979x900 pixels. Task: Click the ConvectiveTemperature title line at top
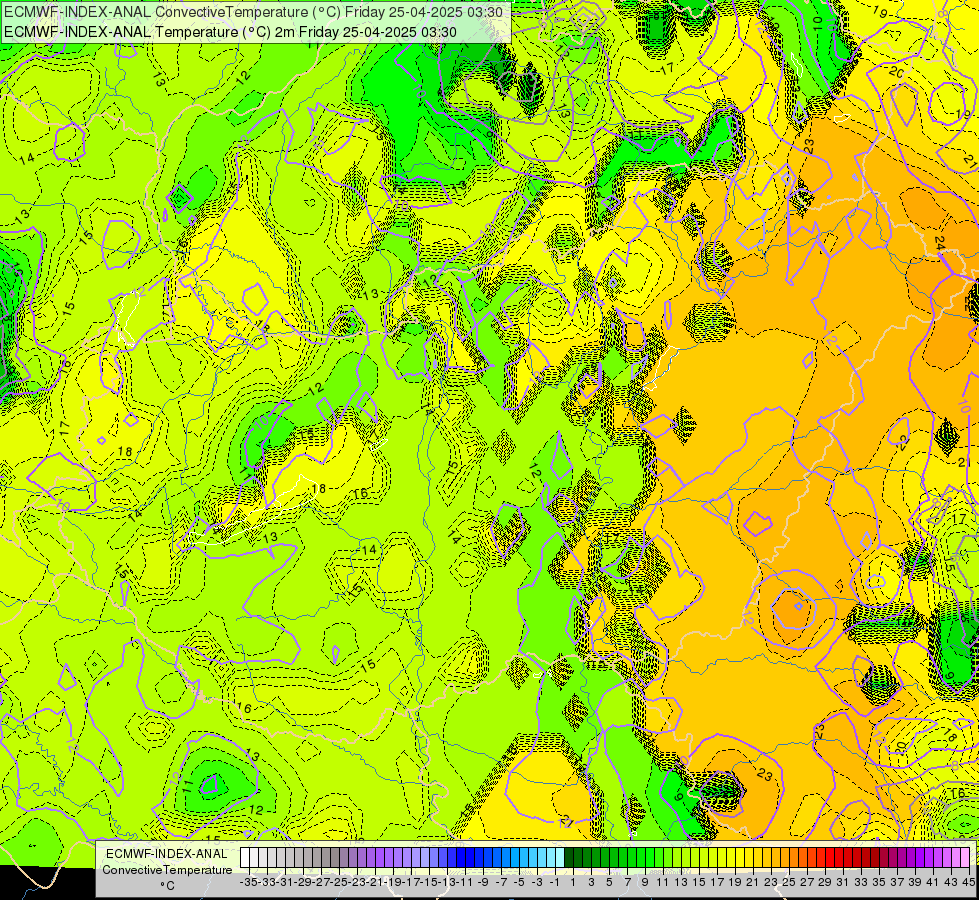tap(253, 12)
